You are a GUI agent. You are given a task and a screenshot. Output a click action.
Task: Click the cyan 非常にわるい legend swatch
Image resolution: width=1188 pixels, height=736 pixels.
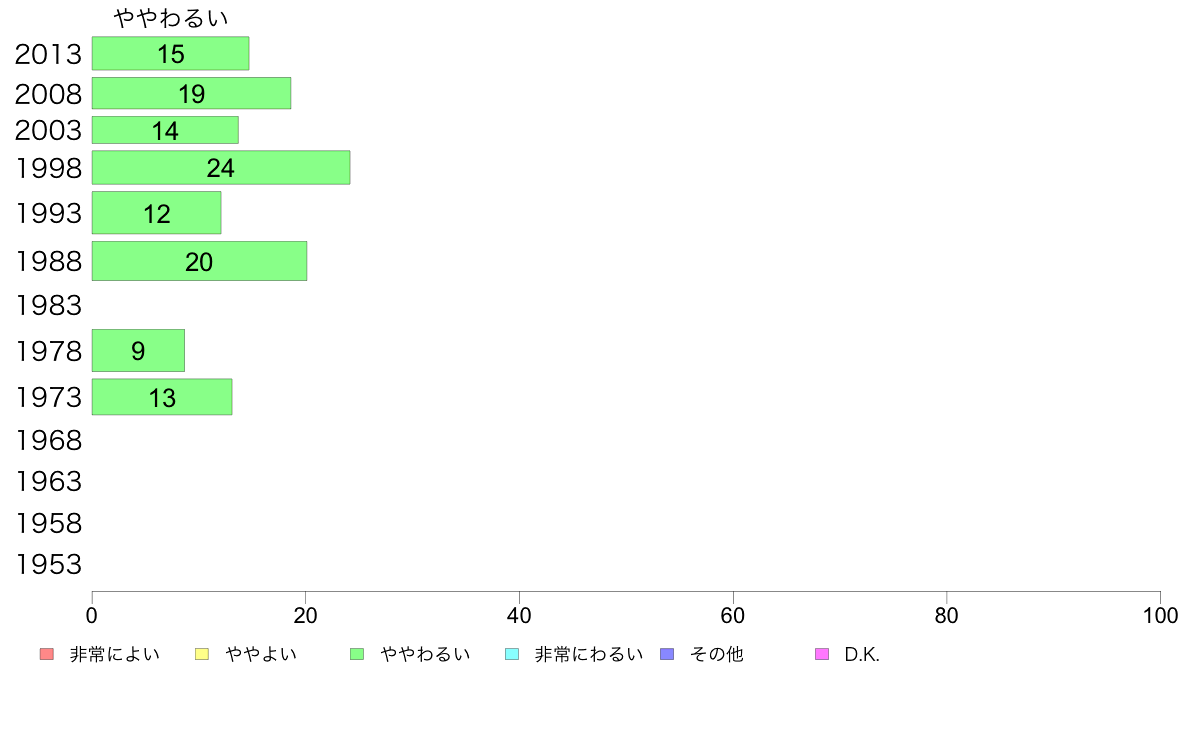click(512, 654)
